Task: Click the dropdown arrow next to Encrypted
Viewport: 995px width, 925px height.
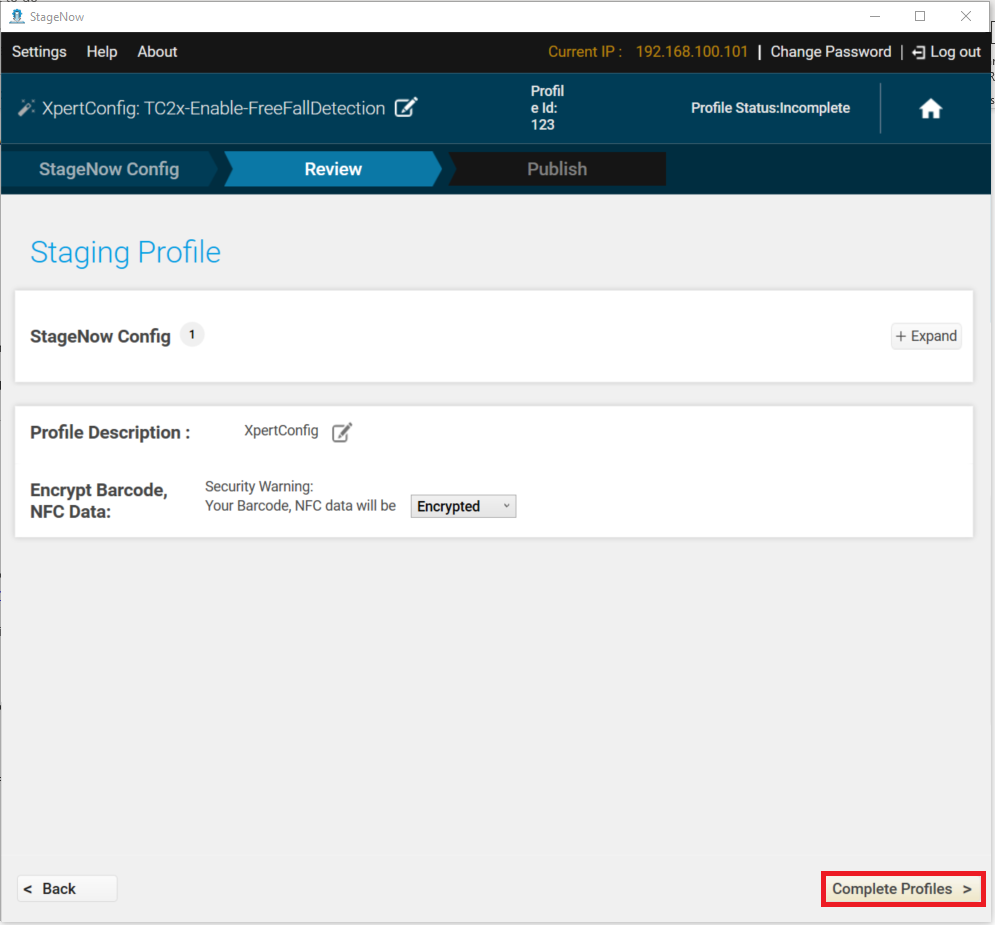Action: pos(506,506)
